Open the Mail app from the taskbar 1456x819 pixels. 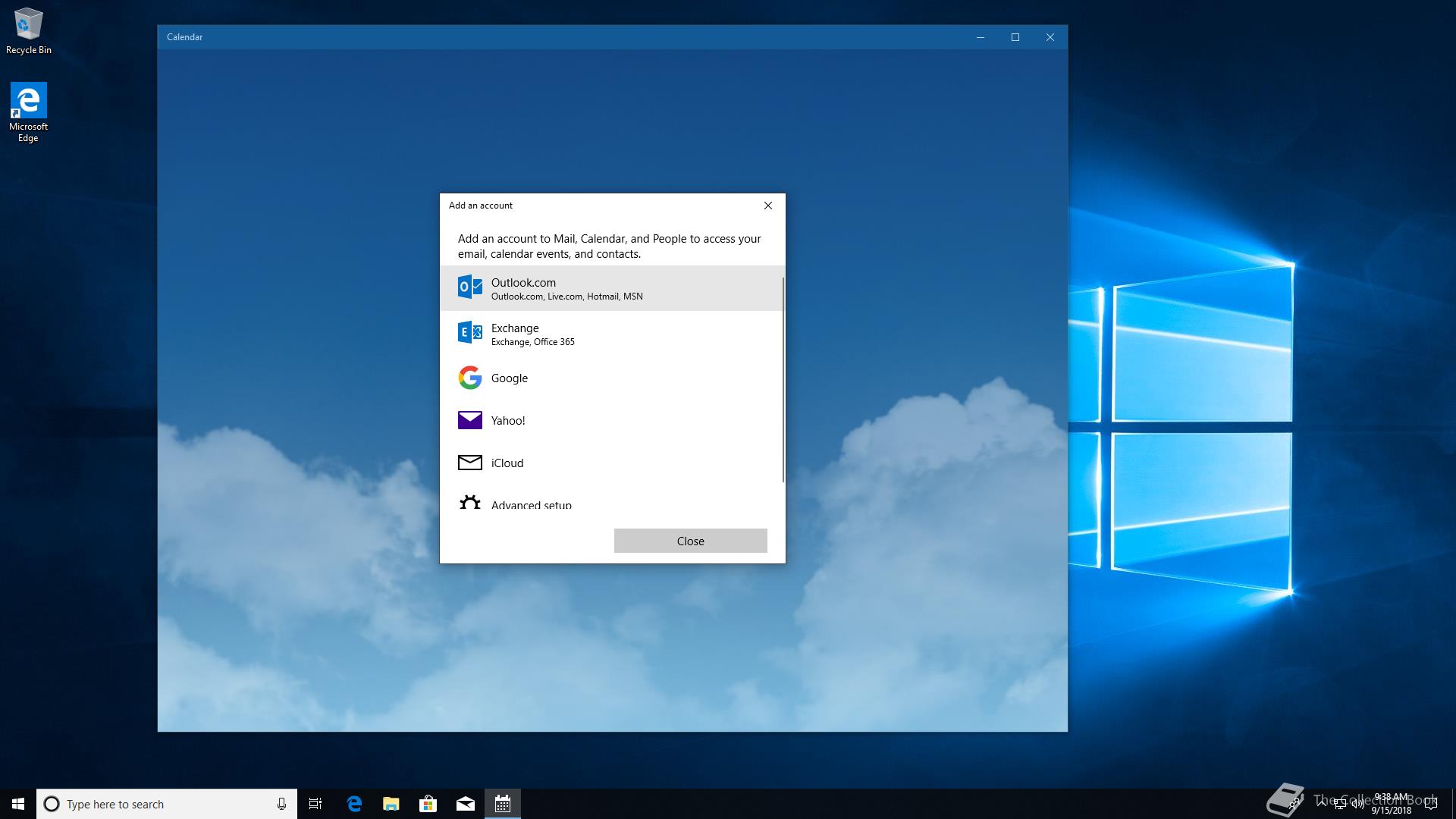coord(466,804)
